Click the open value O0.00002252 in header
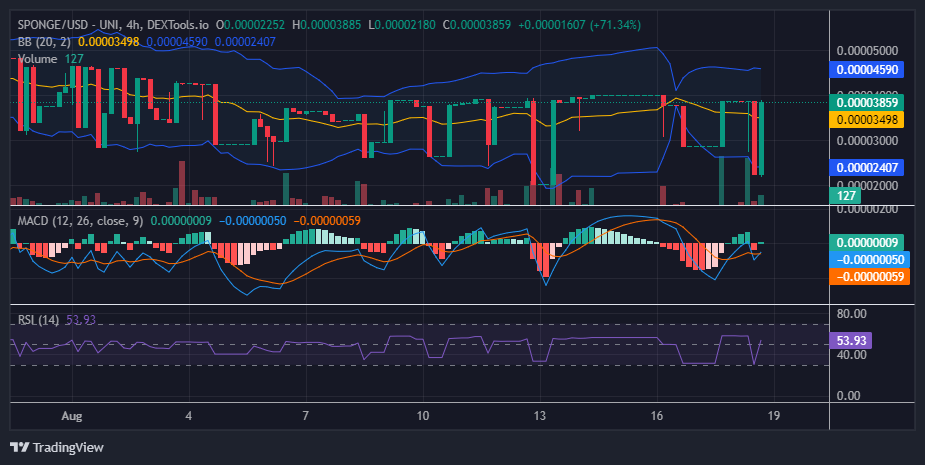 [x=250, y=25]
